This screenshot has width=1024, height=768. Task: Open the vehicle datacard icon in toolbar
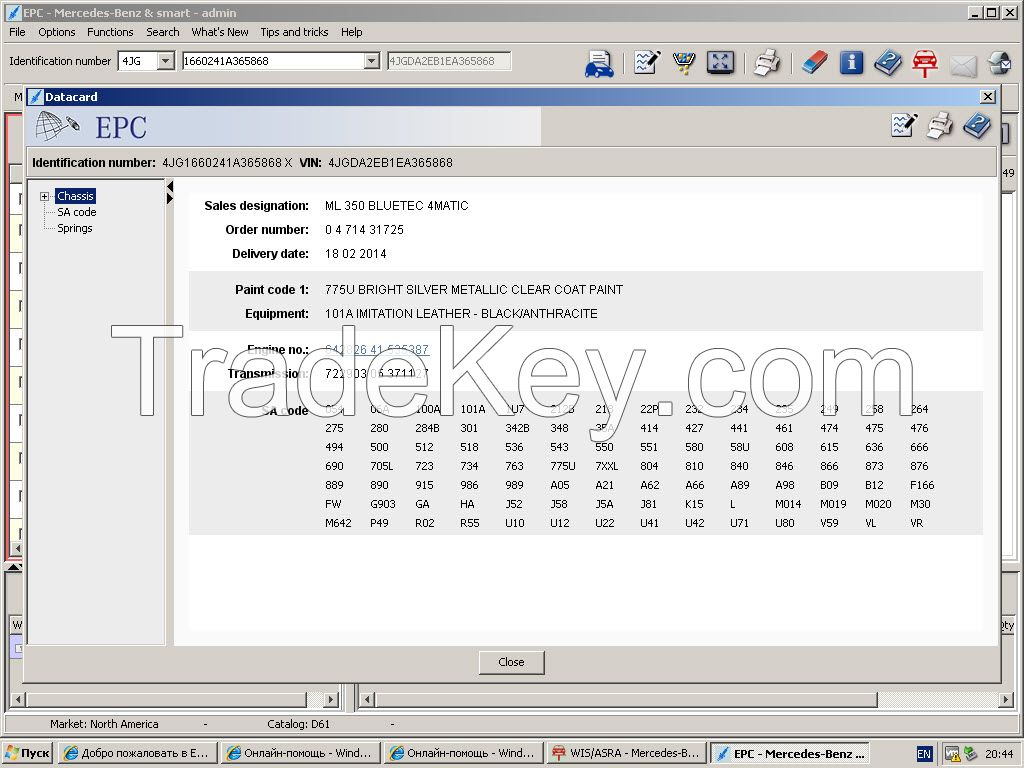pyautogui.click(x=599, y=63)
